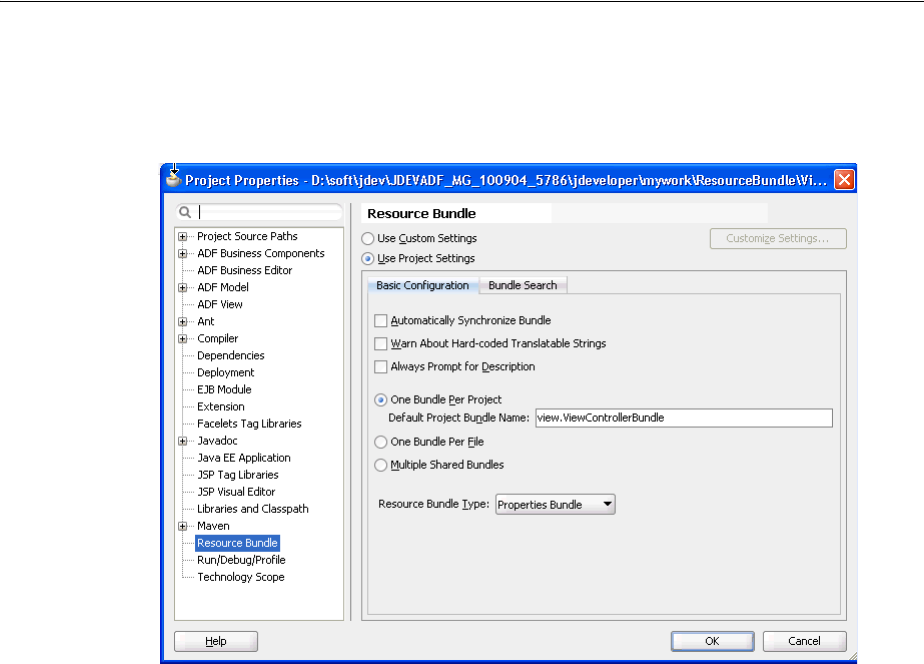Select ADF Business Components in the tree

click(x=260, y=253)
